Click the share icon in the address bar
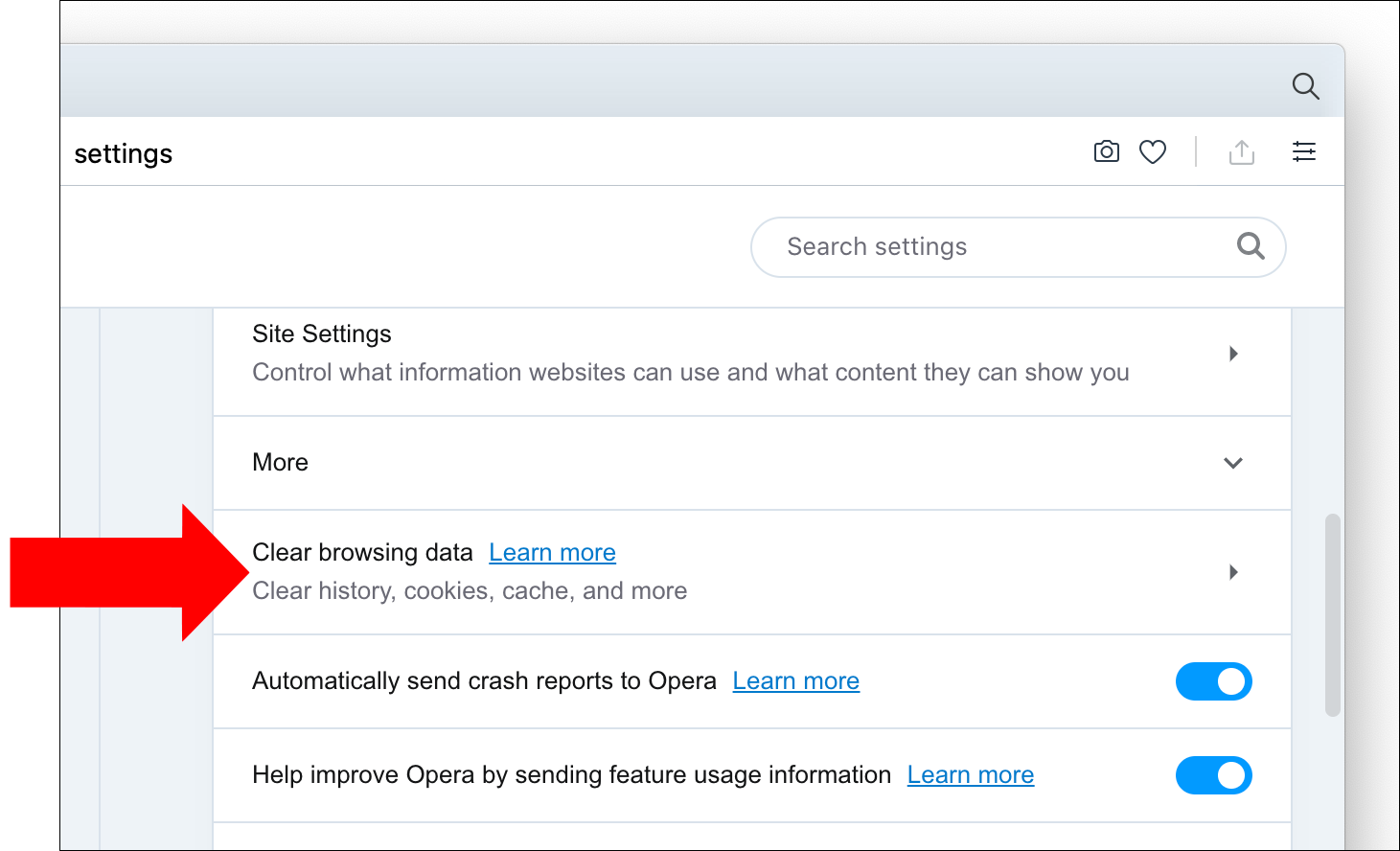 [1241, 151]
